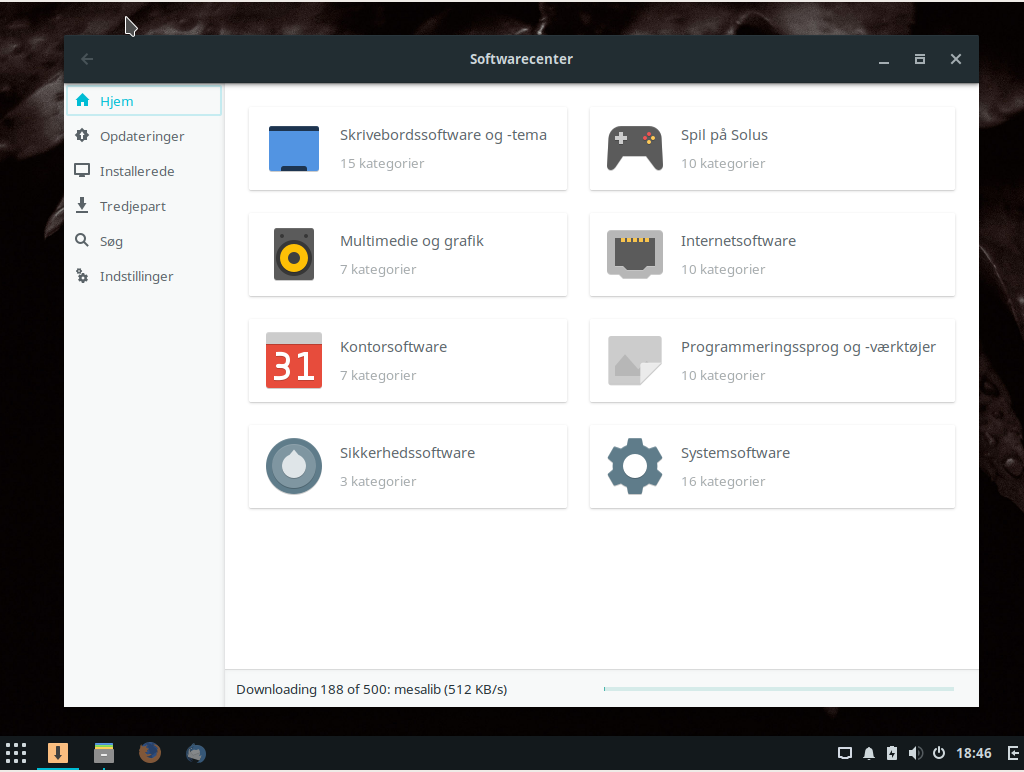Click the 16 kategorier subtitle
This screenshot has width=1024, height=772.
click(x=722, y=481)
